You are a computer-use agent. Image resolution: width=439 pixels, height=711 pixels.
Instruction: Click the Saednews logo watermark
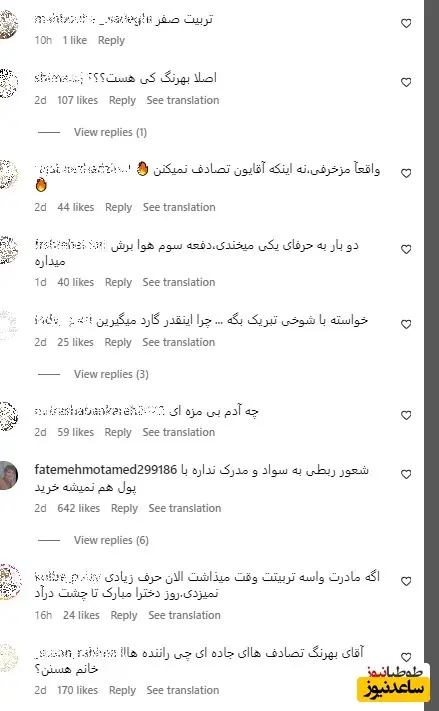(394, 683)
